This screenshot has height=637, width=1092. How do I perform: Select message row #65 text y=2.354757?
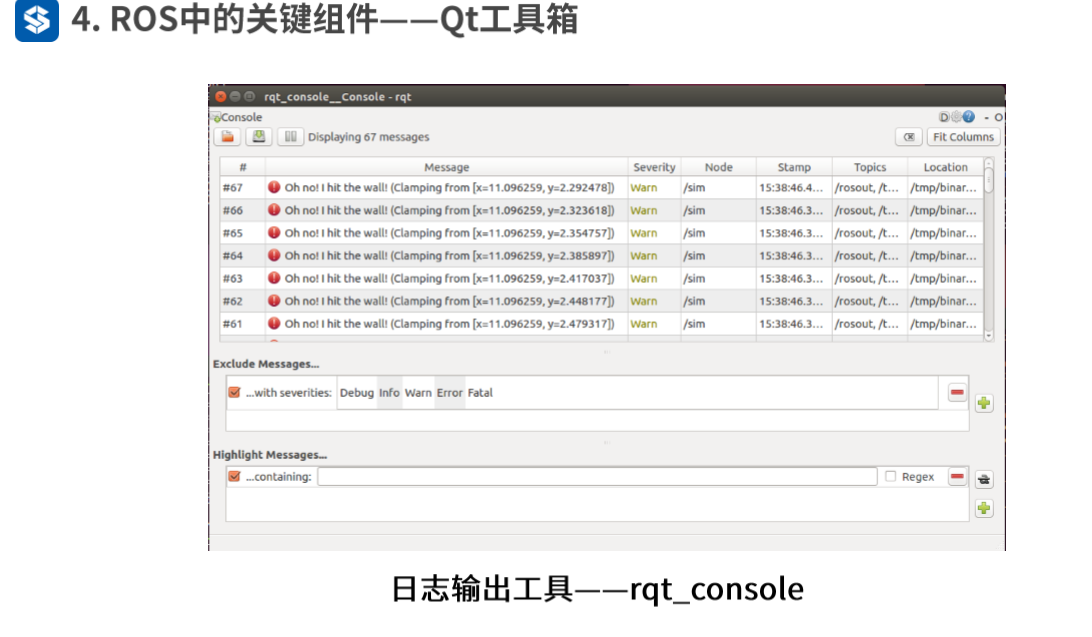click(x=449, y=233)
